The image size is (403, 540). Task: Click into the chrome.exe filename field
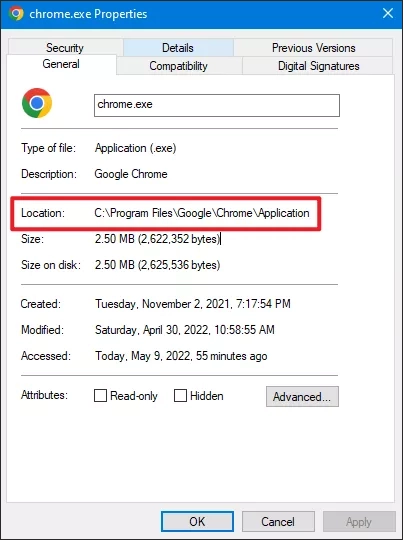click(217, 105)
